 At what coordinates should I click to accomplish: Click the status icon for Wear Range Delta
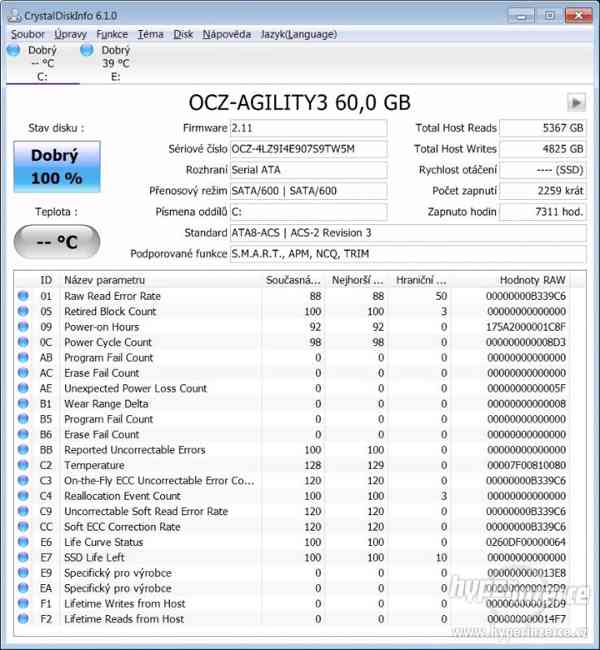click(23, 403)
